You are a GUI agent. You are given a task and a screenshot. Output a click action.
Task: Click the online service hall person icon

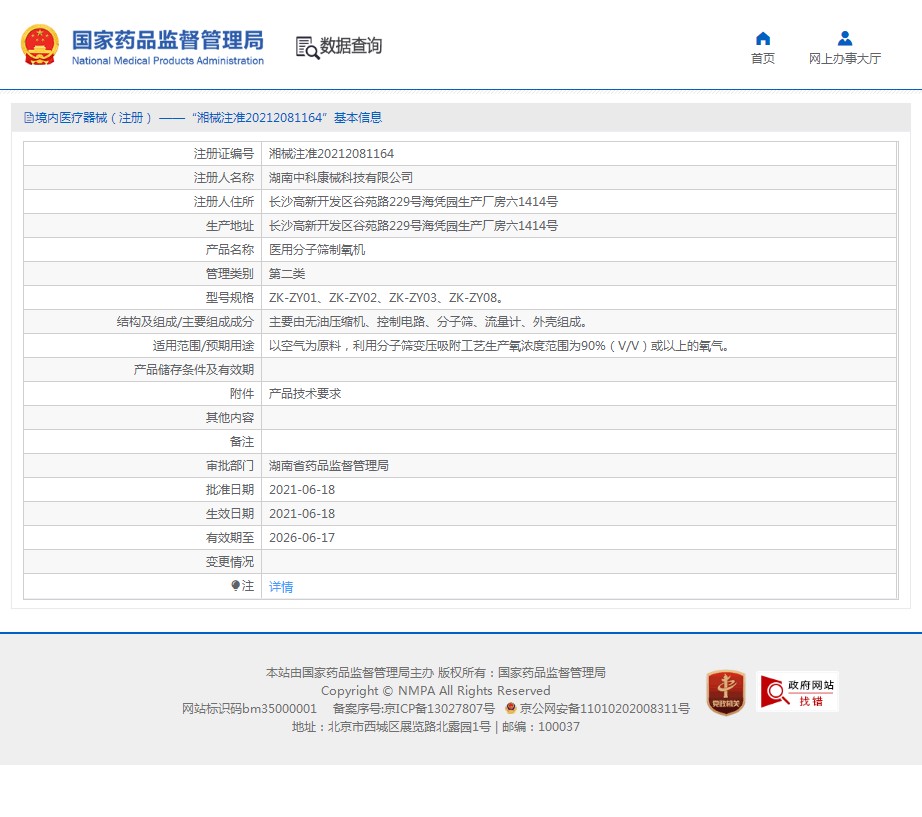[844, 39]
